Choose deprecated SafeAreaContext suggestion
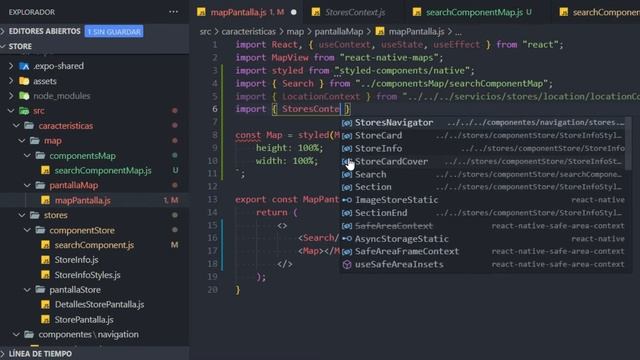This screenshot has height=360, width=640. (x=483, y=226)
